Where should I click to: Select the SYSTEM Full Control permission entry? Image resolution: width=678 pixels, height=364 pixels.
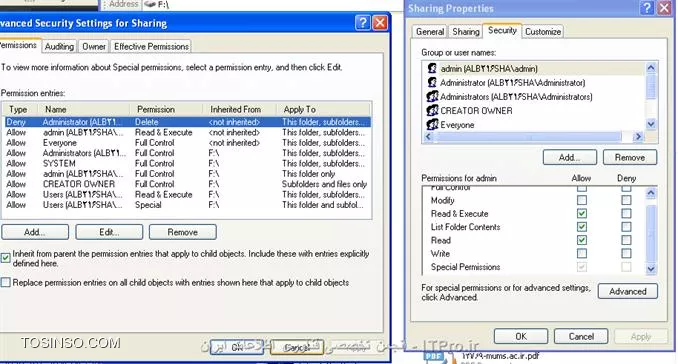(x=187, y=163)
